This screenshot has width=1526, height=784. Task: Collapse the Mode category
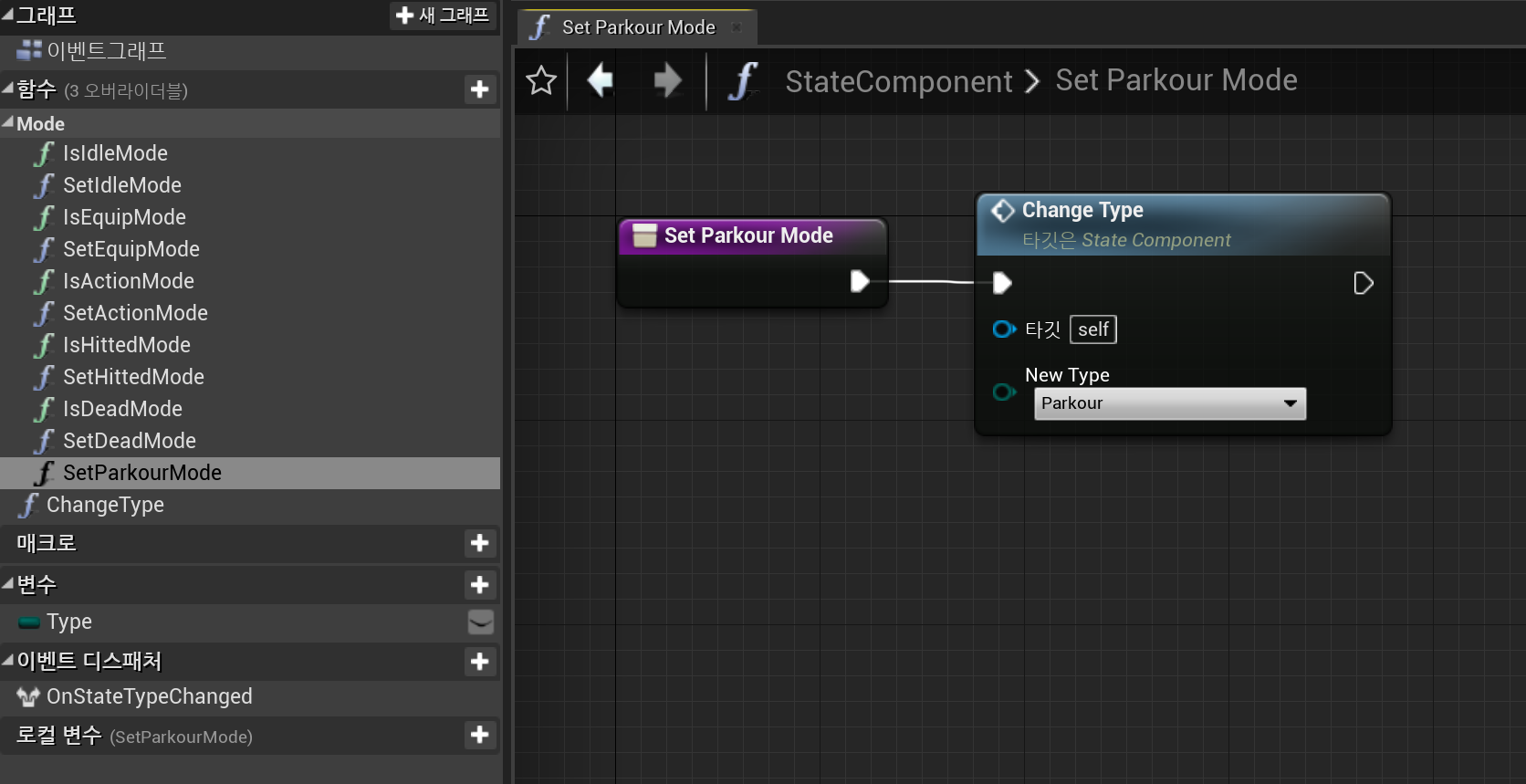pos(7,122)
